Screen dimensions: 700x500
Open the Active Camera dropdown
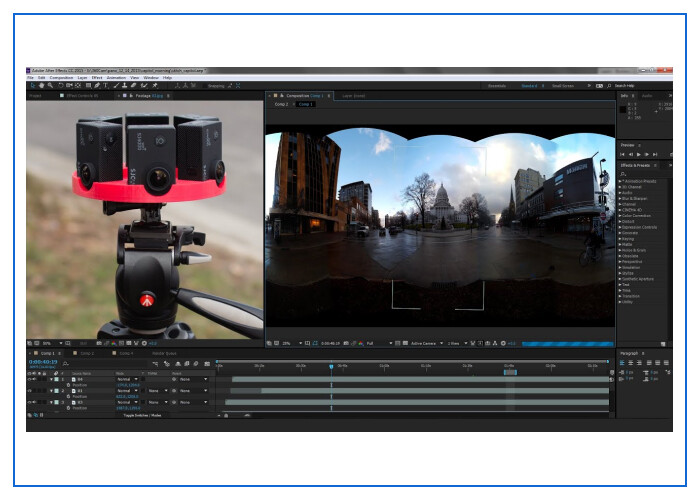click(x=427, y=343)
